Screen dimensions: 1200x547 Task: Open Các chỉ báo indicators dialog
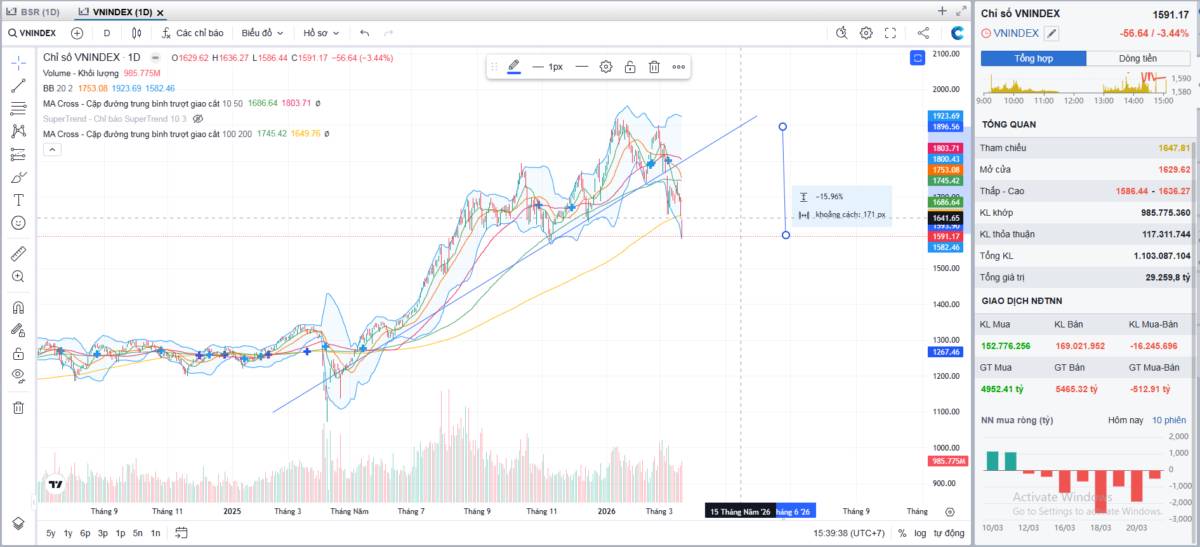191,33
